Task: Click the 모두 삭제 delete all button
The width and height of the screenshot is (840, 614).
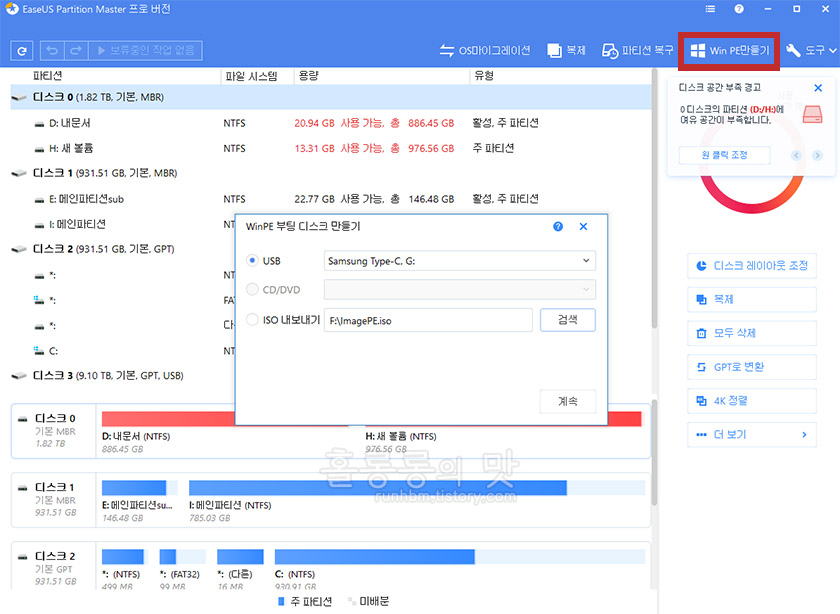Action: (752, 333)
